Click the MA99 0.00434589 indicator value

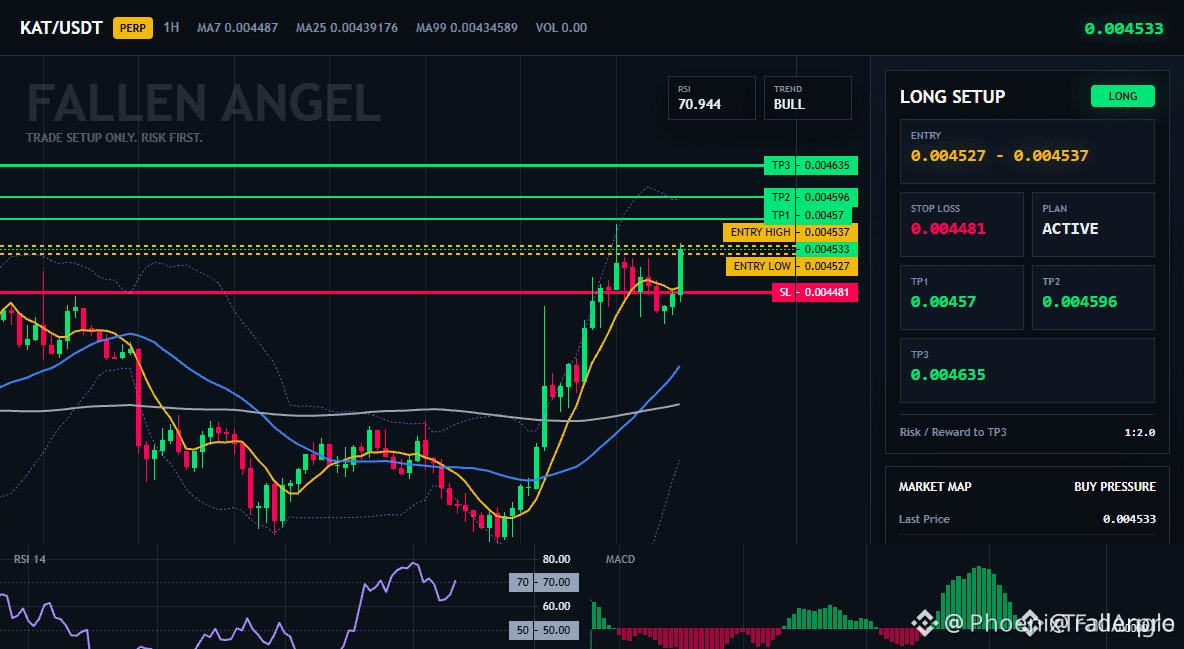pyautogui.click(x=467, y=27)
